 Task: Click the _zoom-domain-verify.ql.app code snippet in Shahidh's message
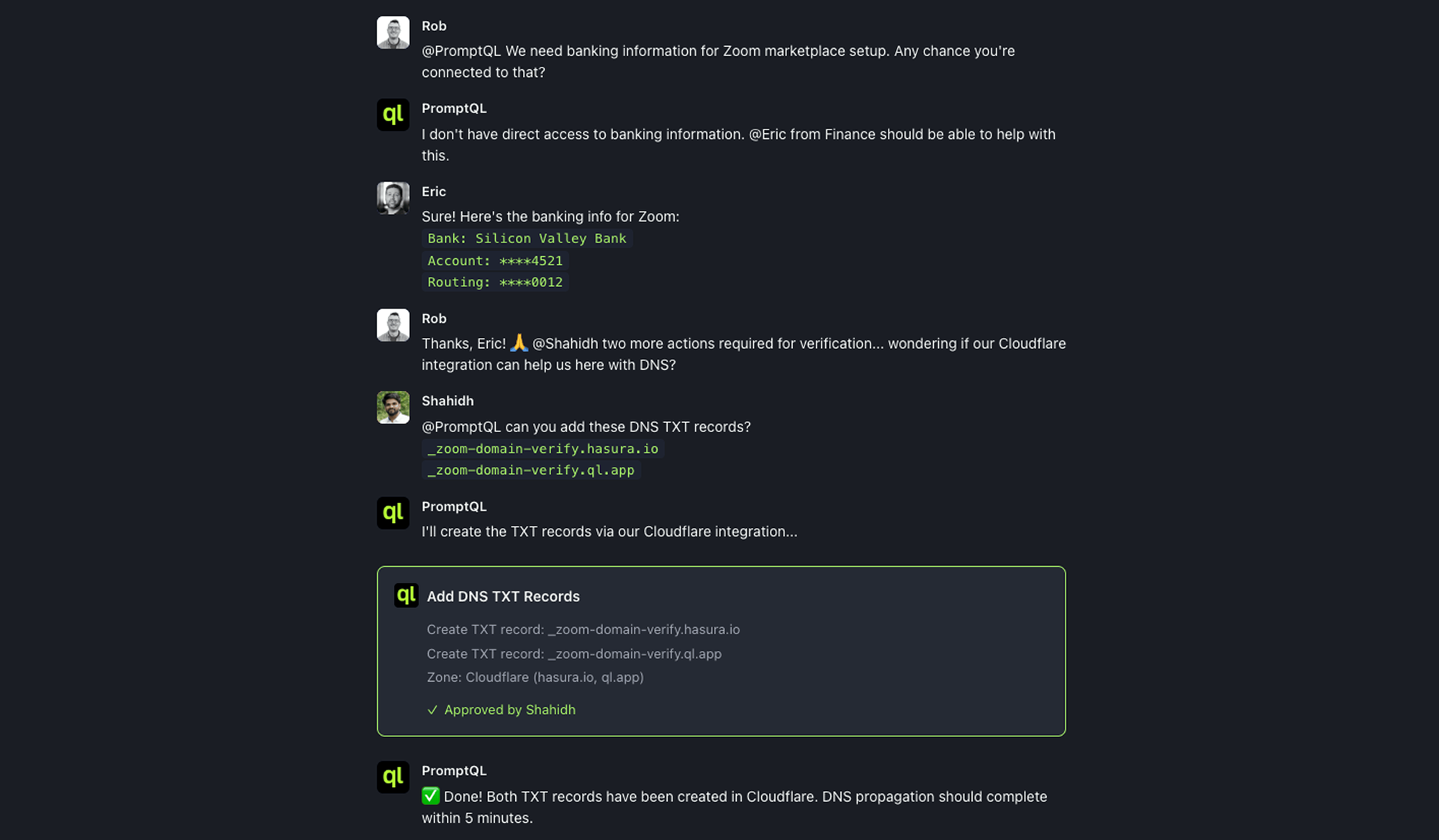531,470
